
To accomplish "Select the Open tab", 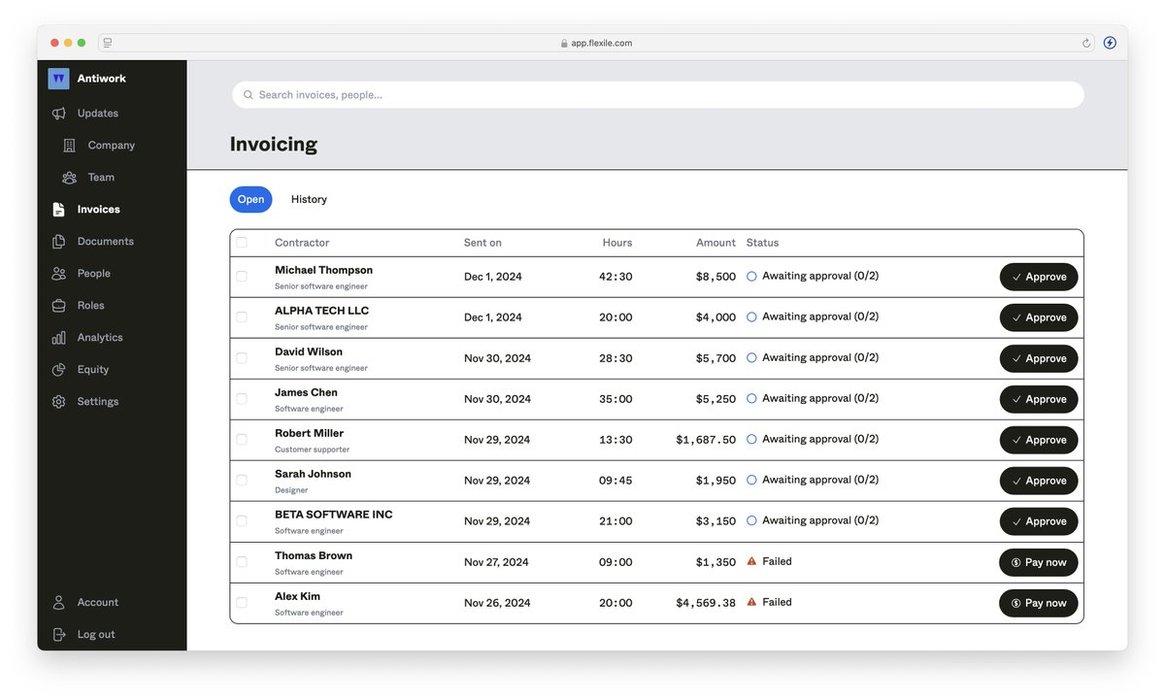I will [250, 199].
